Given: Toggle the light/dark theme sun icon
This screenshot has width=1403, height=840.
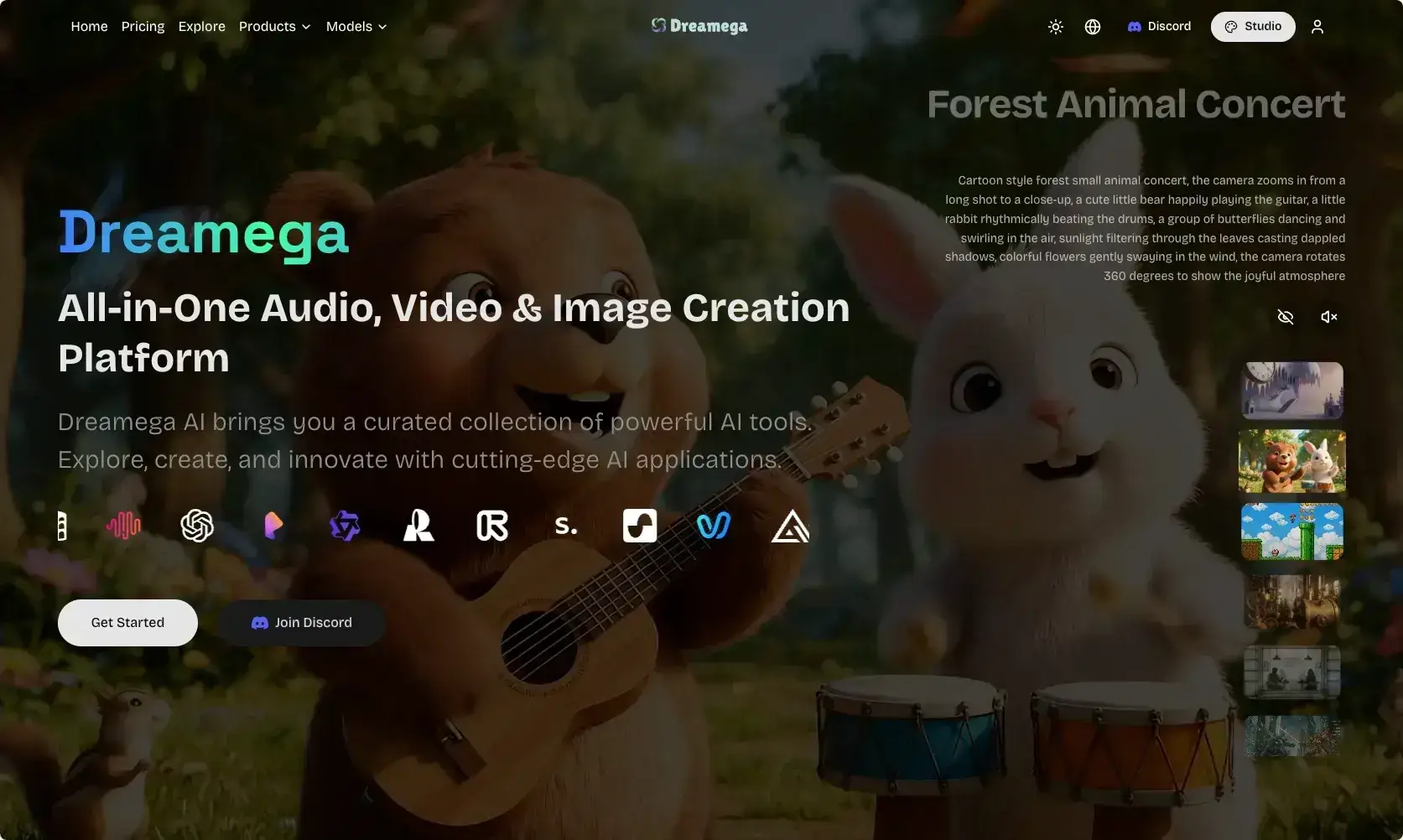Looking at the screenshot, I should coord(1055,27).
